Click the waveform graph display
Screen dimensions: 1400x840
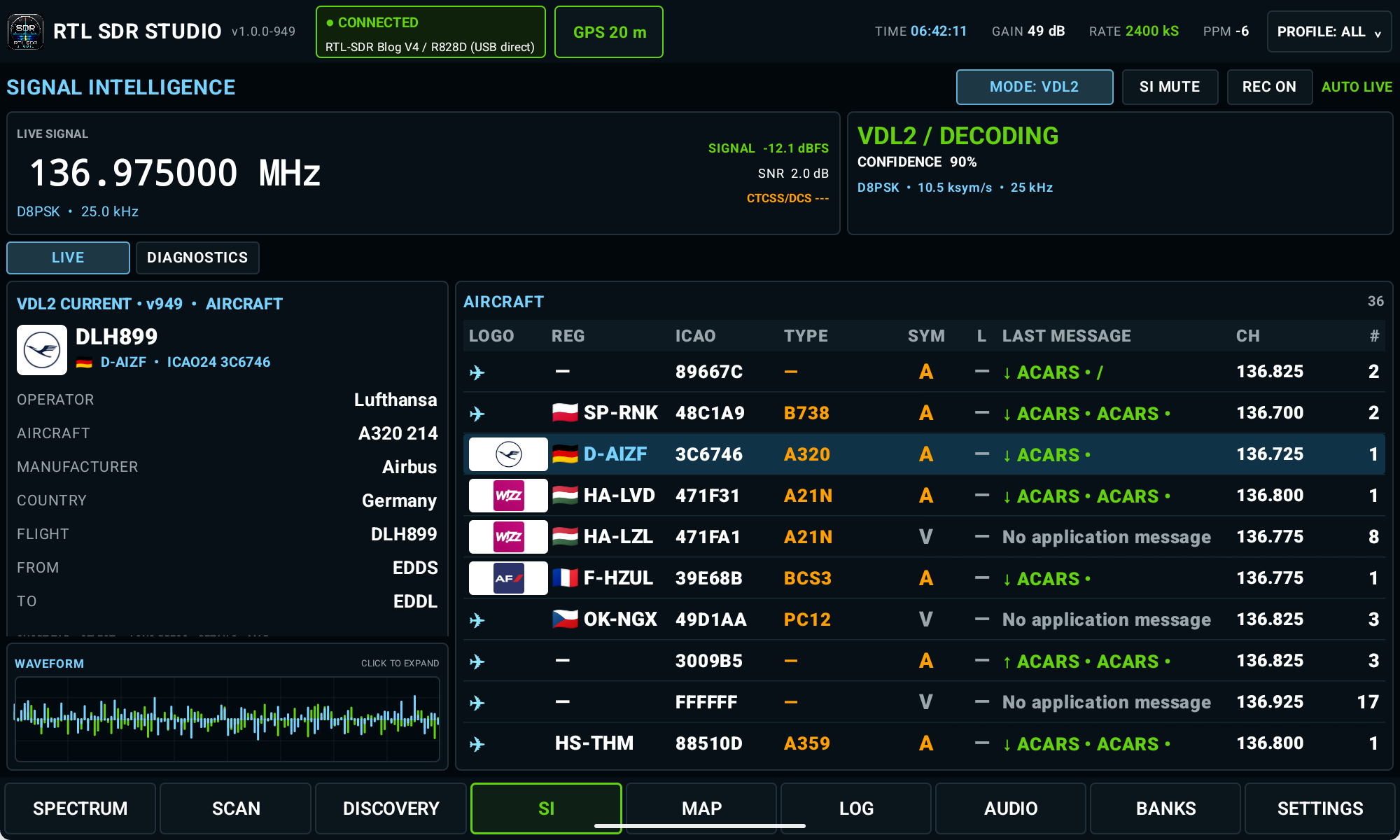pos(227,719)
